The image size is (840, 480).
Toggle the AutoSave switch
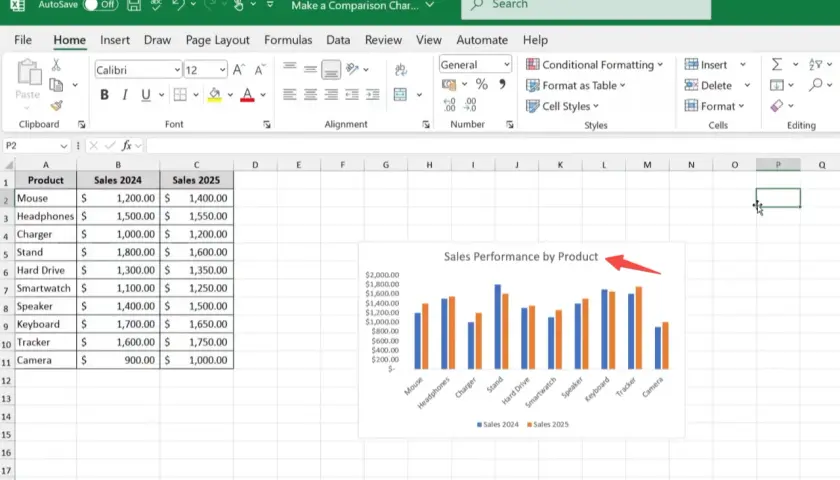tap(100, 5)
